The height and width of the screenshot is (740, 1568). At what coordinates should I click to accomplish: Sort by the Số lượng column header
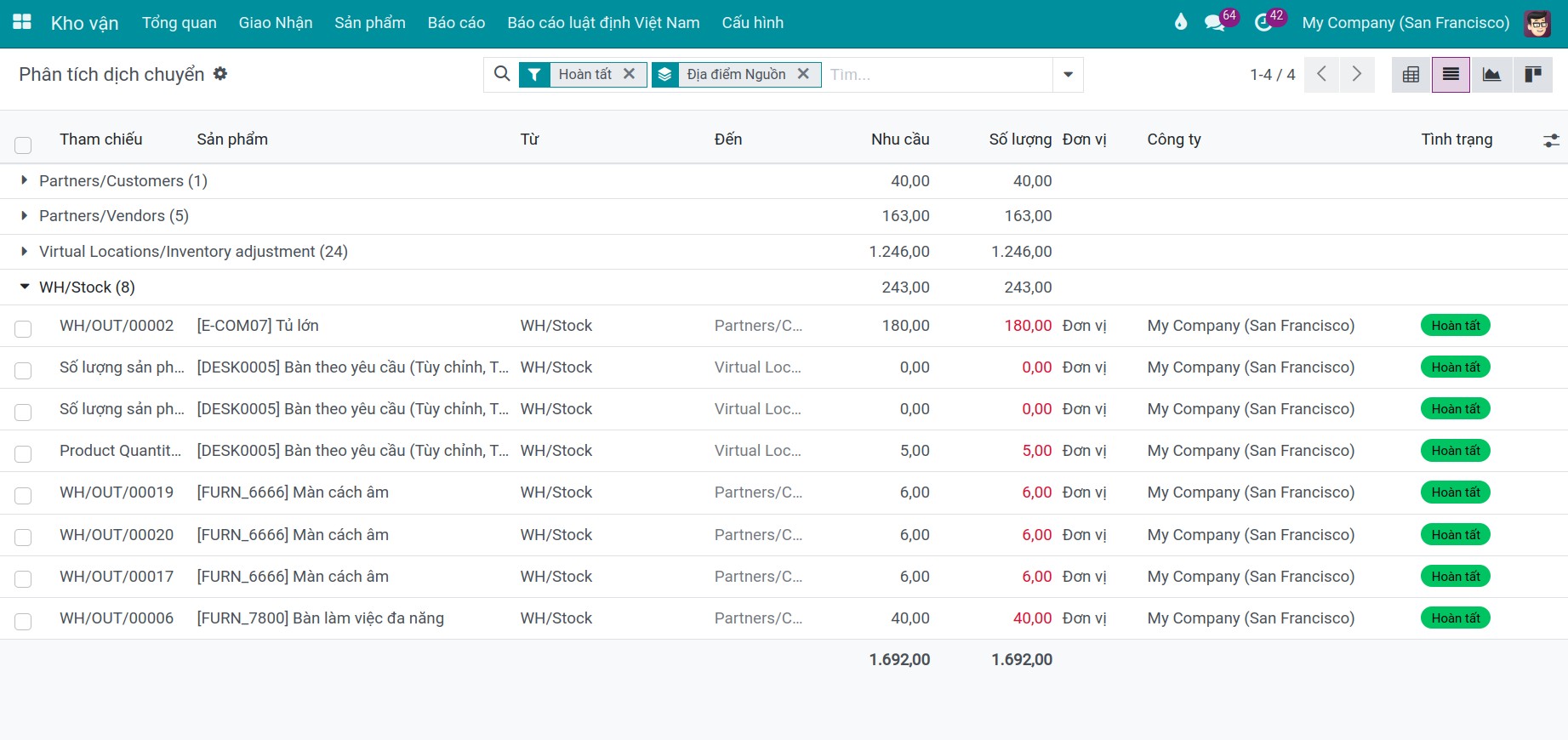1020,139
